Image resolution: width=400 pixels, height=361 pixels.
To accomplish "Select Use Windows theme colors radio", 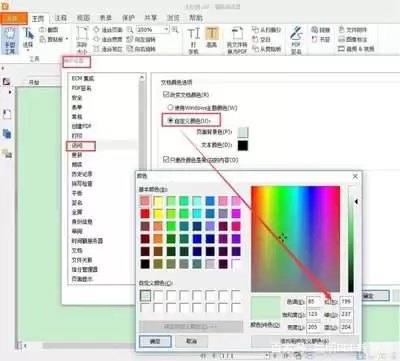I will pos(170,107).
